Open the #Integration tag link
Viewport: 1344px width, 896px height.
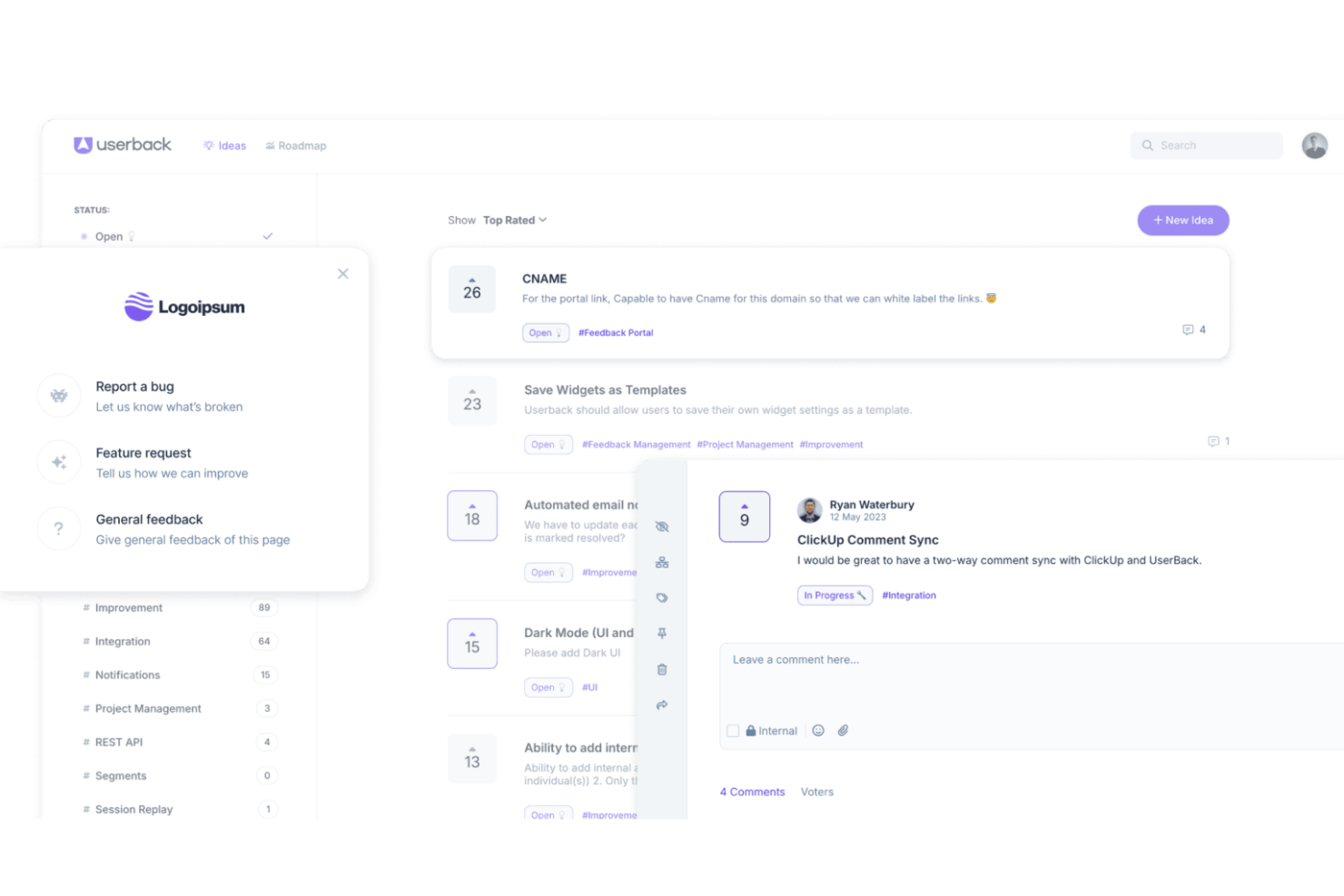click(909, 596)
